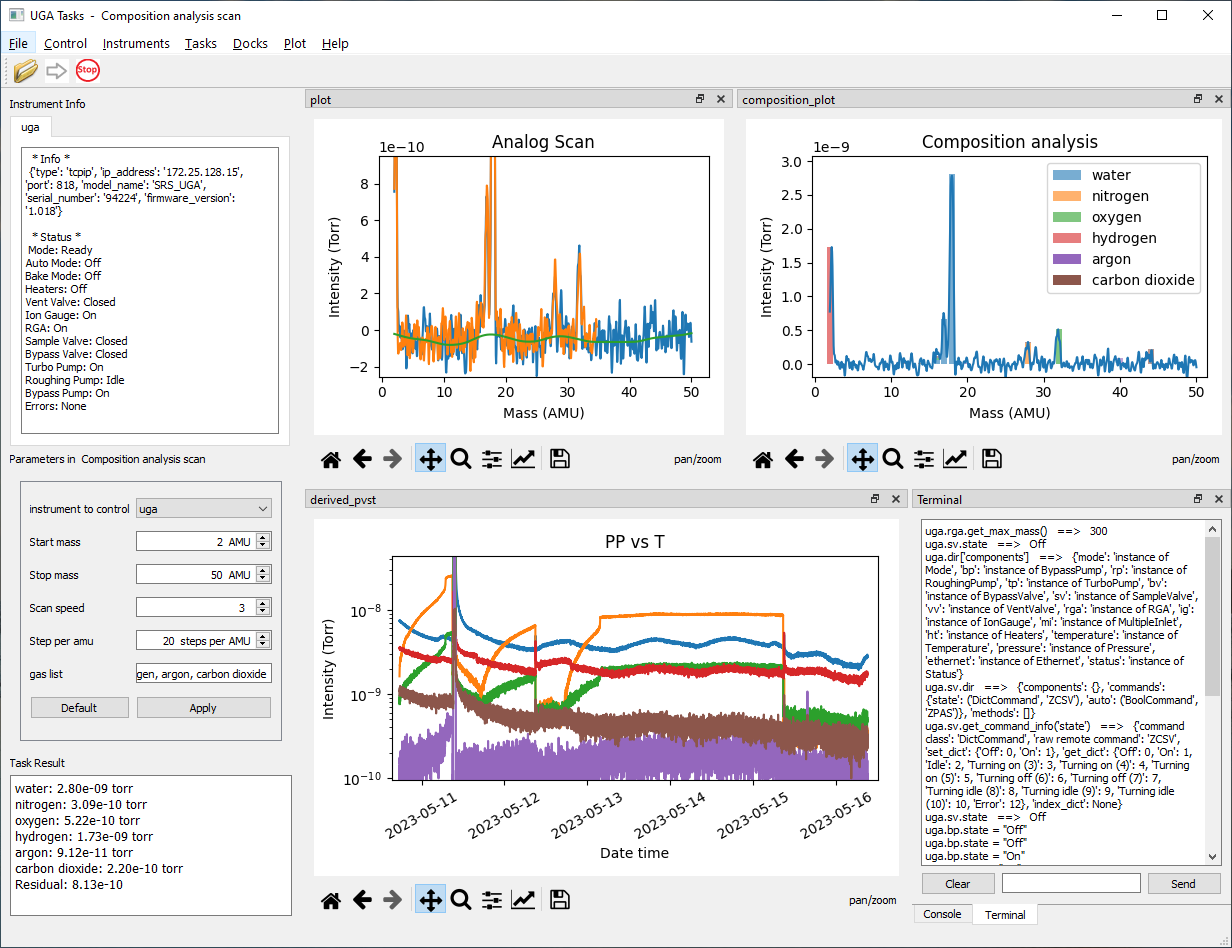Activate zoom-to-rectangle on composition plot
Viewport: 1232px width, 948px height.
(x=892, y=458)
